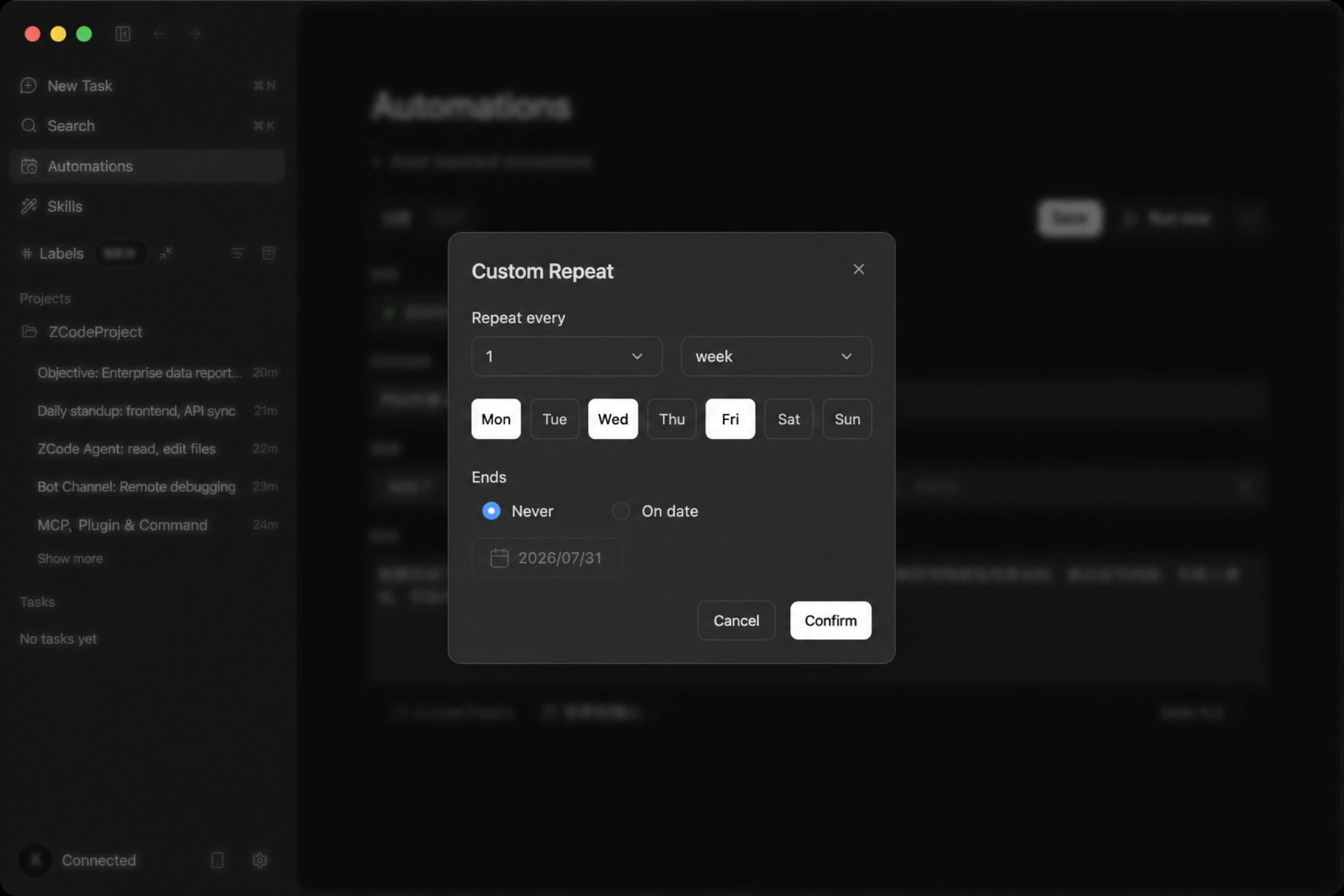
Task: Toggle Tue day button
Action: 554,419
